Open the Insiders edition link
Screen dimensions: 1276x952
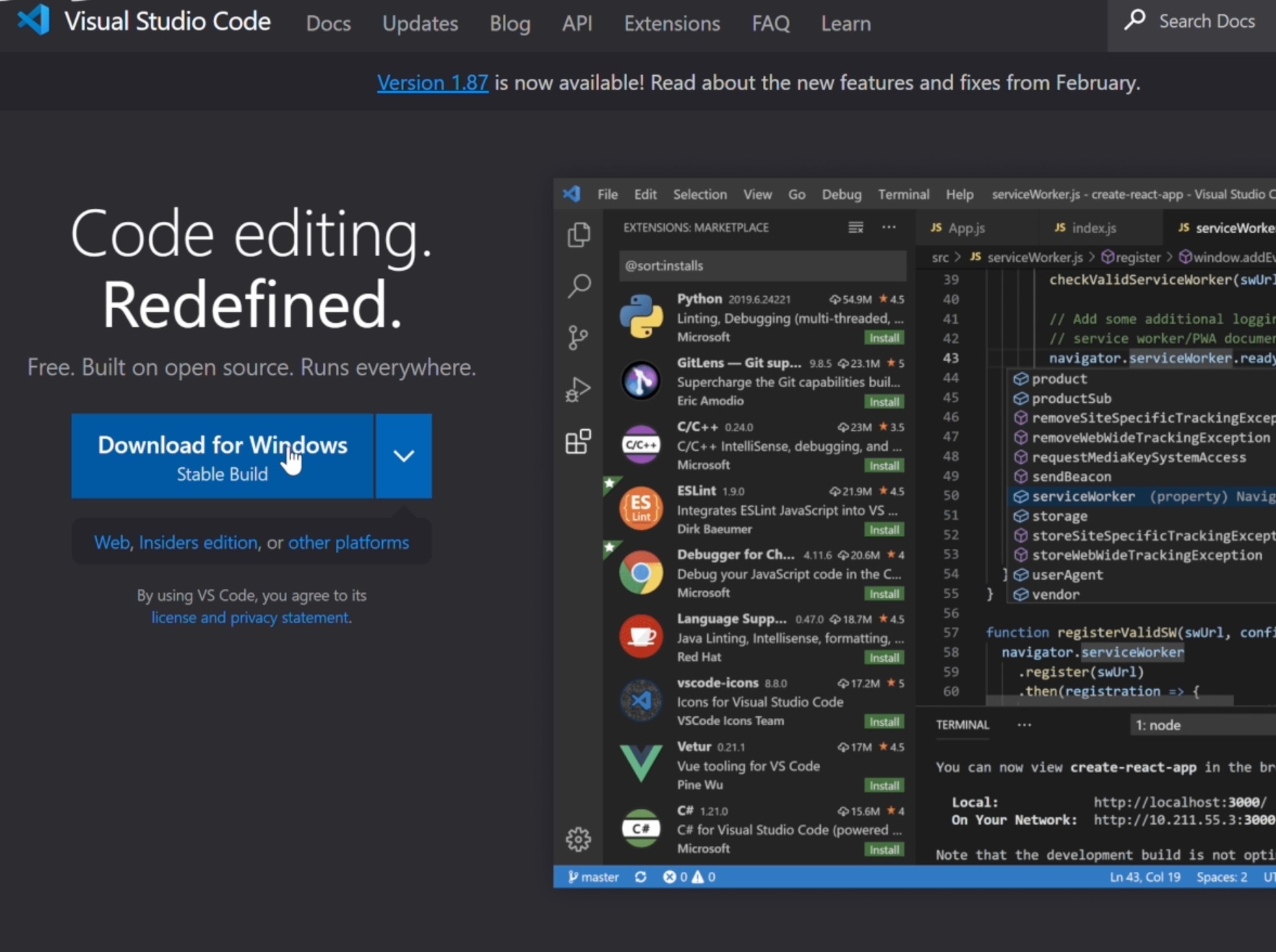[x=198, y=542]
